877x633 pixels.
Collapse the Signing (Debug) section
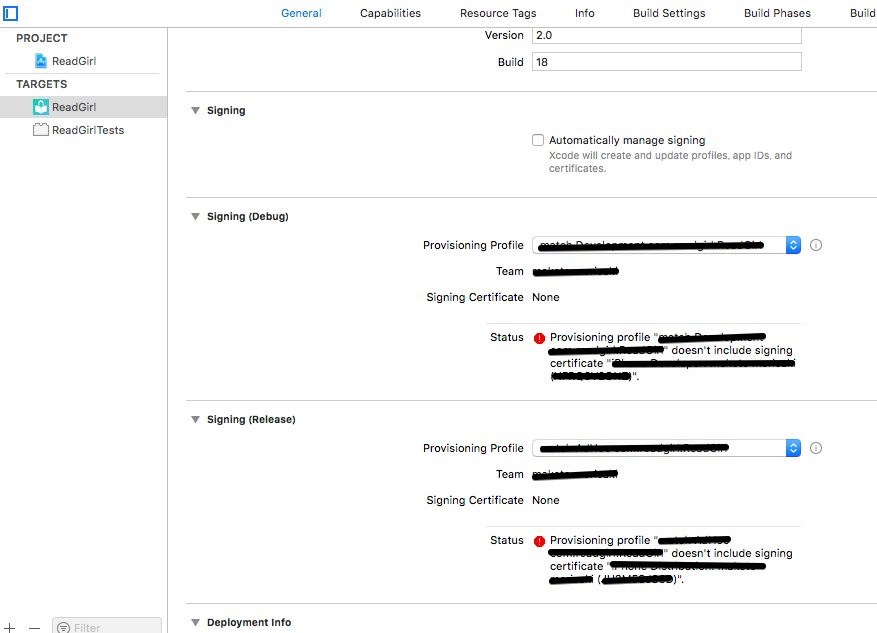click(195, 216)
